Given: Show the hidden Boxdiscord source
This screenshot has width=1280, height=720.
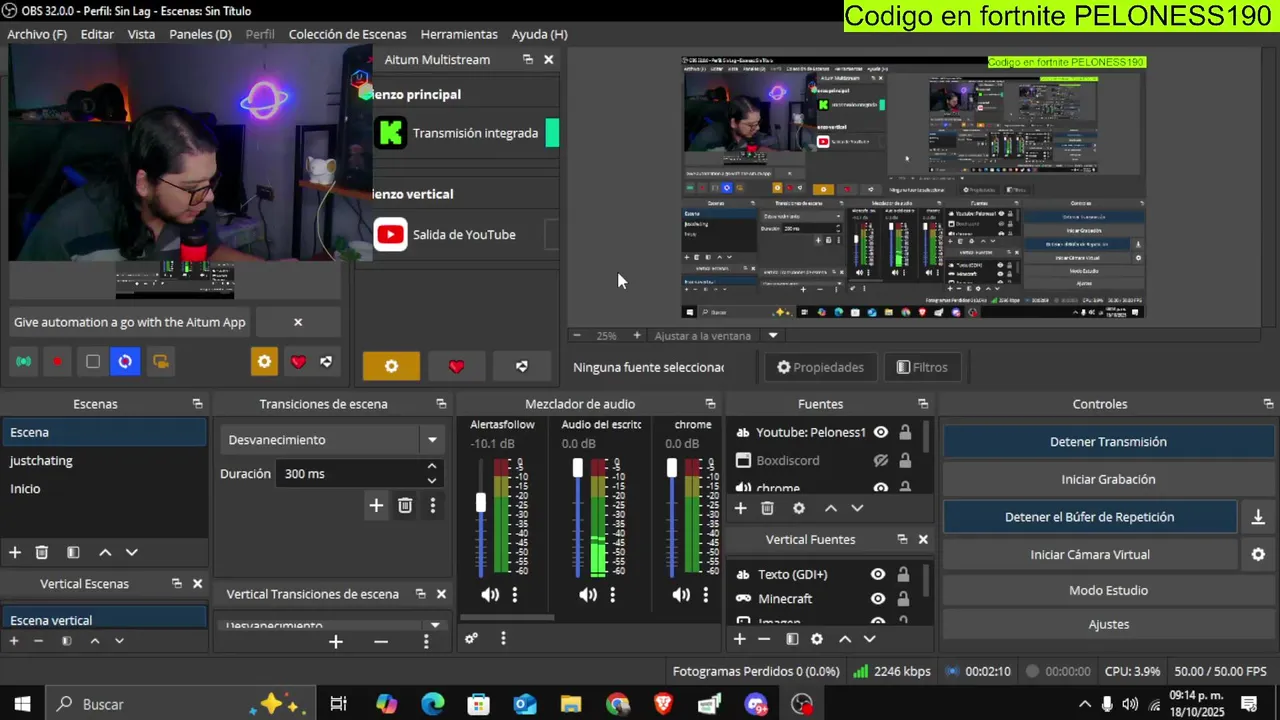Looking at the screenshot, I should click(x=881, y=461).
